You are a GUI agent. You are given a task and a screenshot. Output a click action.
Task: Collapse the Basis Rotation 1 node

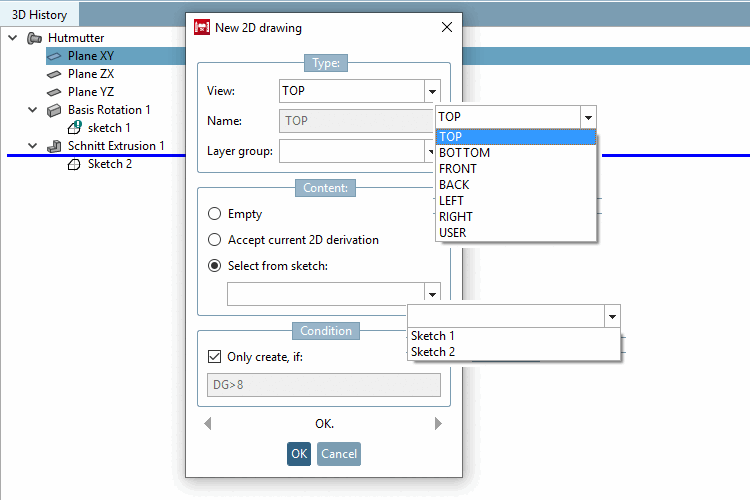point(33,110)
